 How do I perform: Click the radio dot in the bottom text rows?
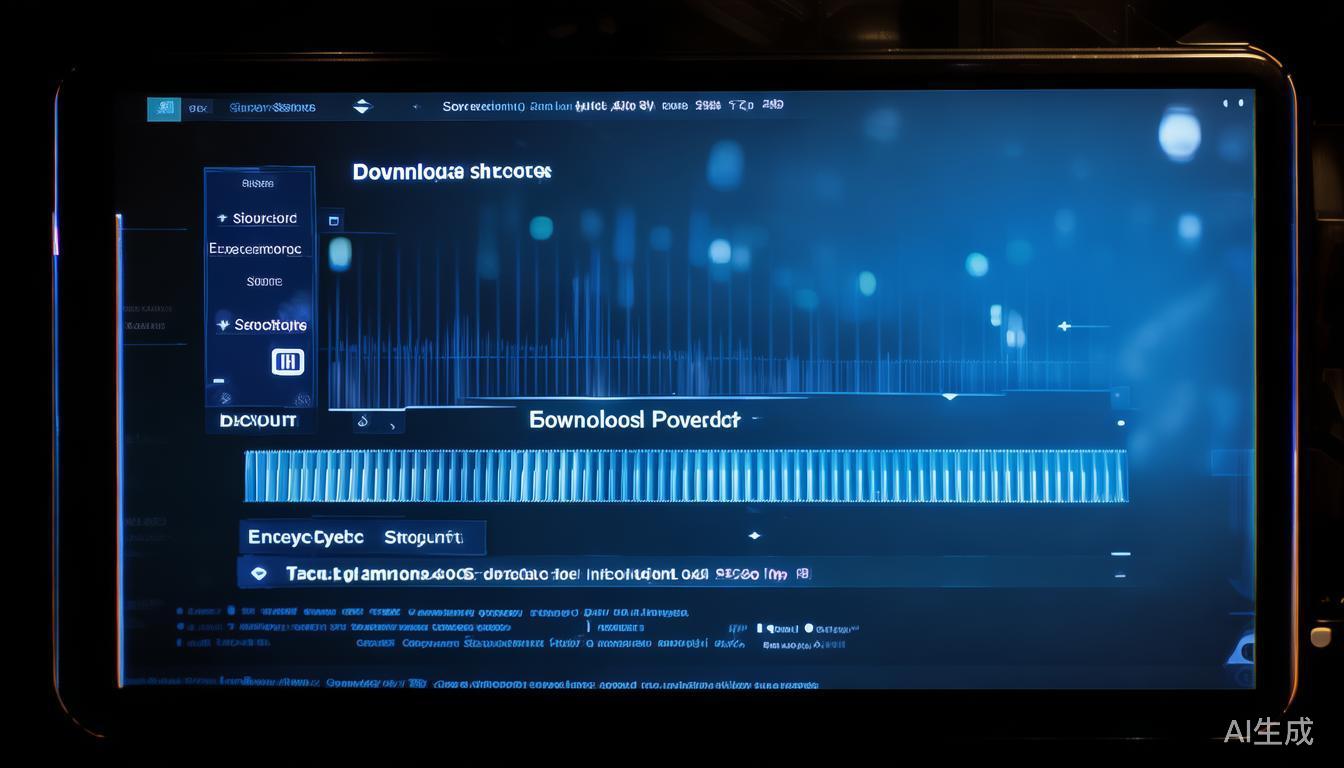810,628
